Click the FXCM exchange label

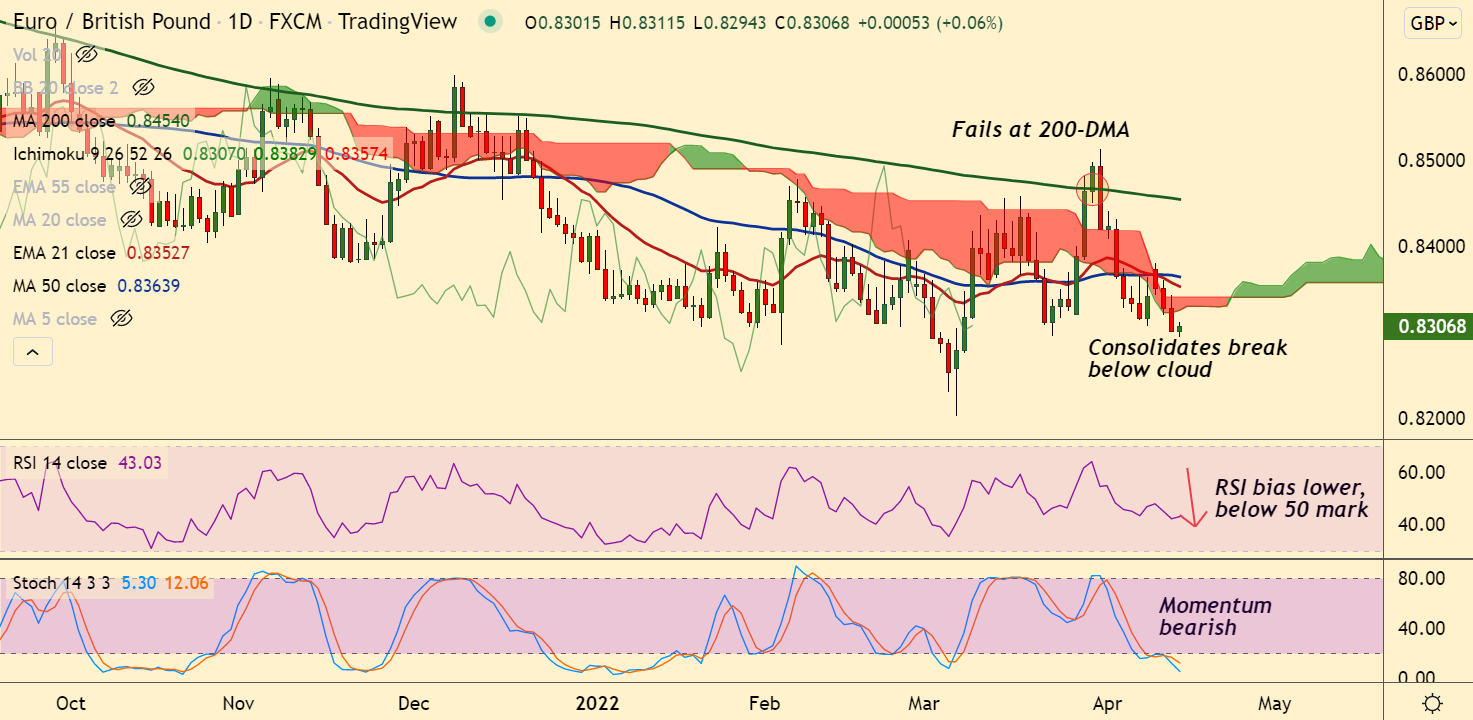(x=297, y=22)
